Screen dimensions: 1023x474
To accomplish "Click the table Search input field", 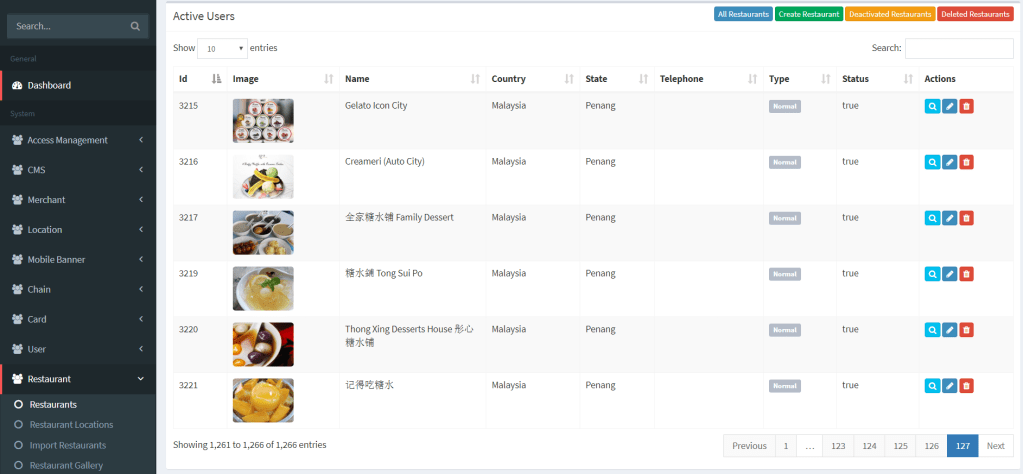I will click(x=958, y=48).
